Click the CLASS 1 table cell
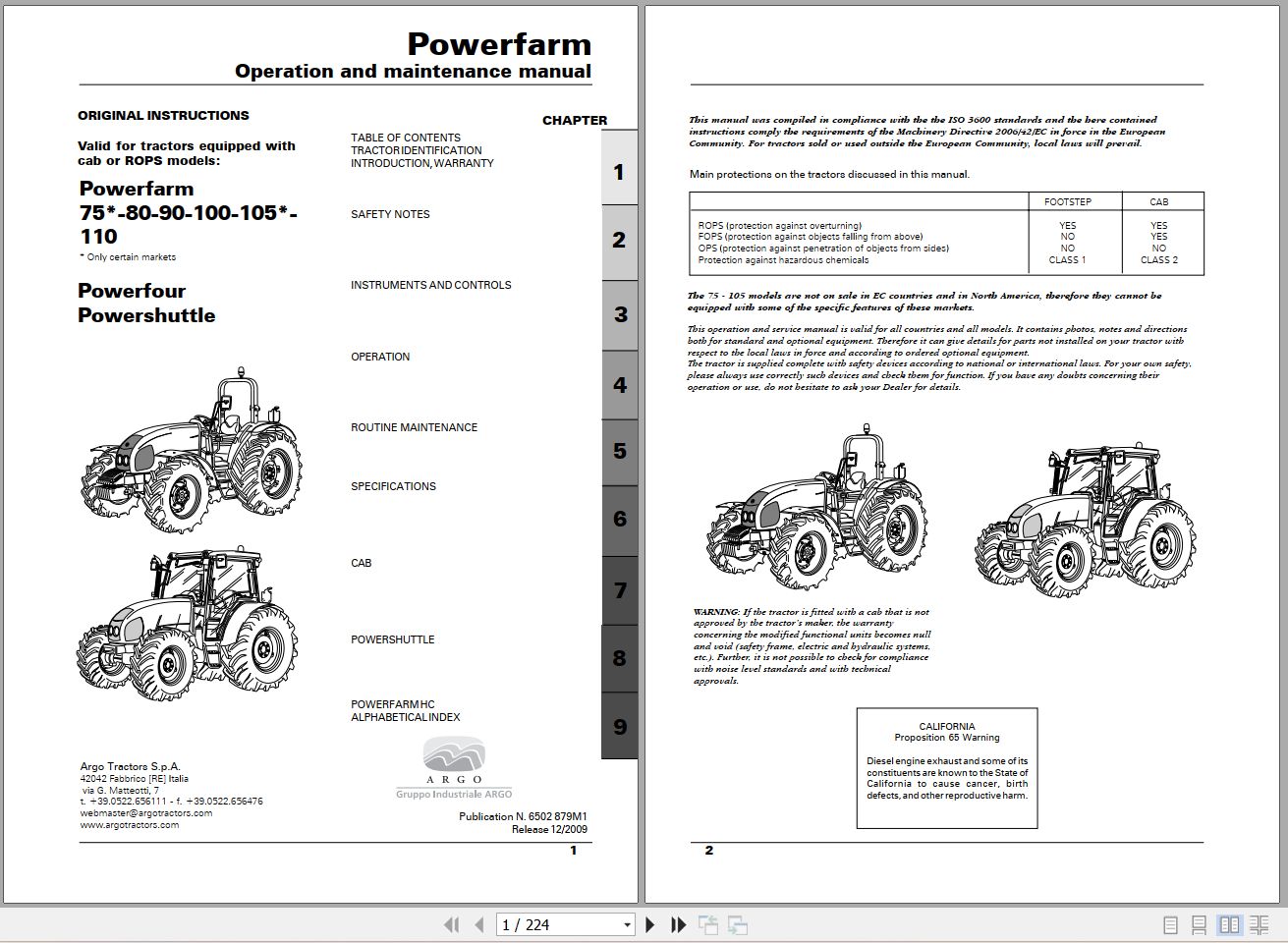The image size is (1288, 943). [1067, 260]
